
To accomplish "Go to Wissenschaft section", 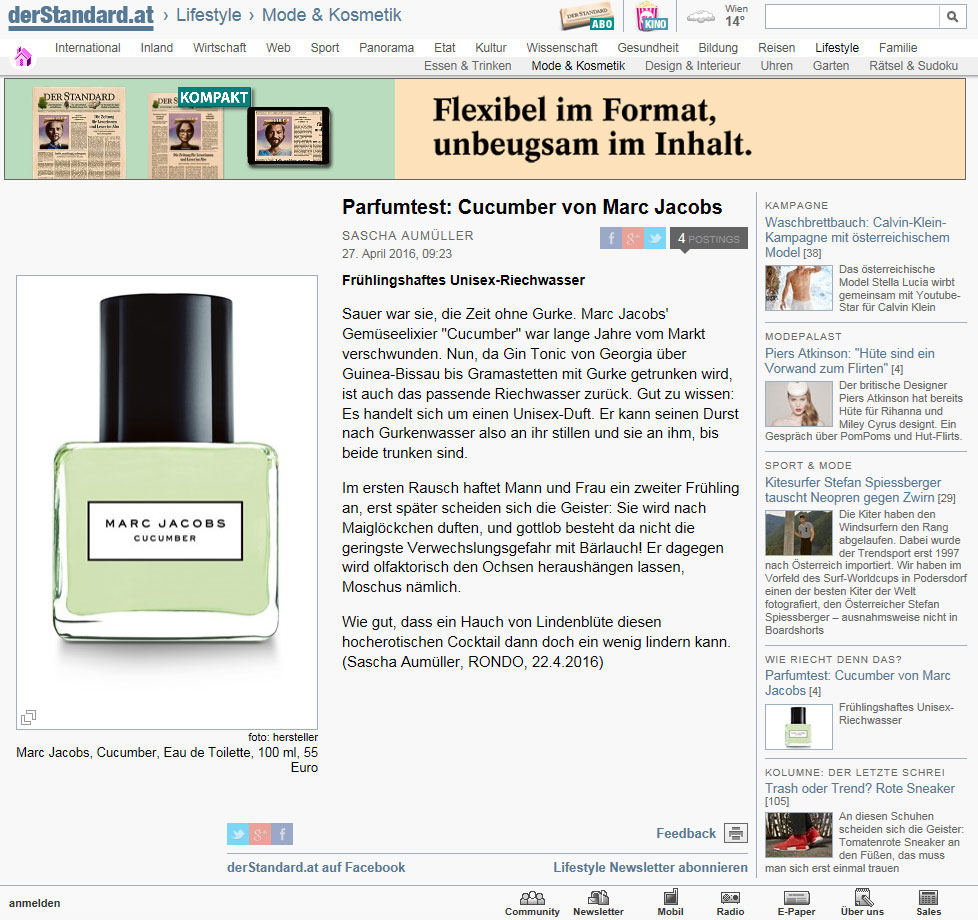I will pos(562,47).
